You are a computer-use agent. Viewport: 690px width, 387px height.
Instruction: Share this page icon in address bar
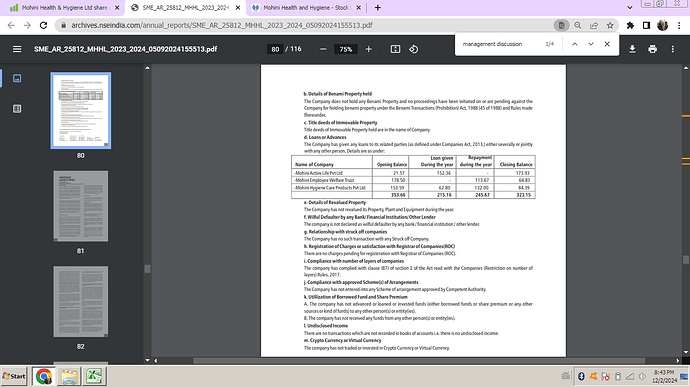(x=594, y=25)
